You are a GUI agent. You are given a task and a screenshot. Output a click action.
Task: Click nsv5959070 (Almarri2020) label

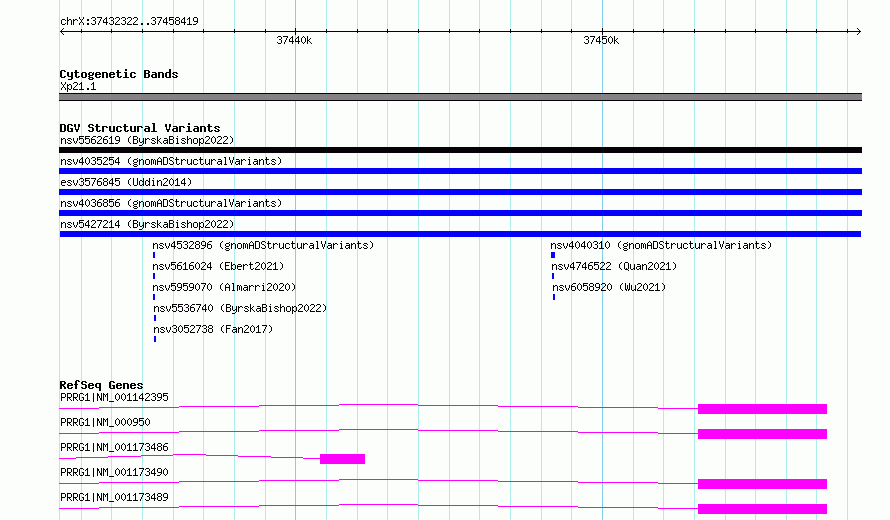click(224, 287)
